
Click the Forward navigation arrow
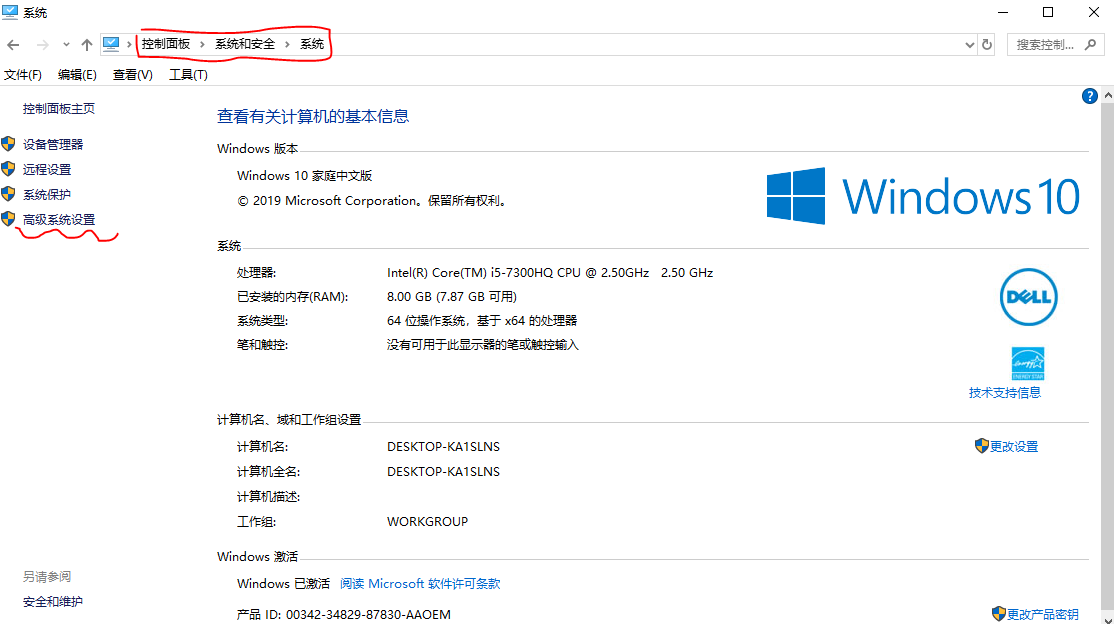click(x=43, y=45)
